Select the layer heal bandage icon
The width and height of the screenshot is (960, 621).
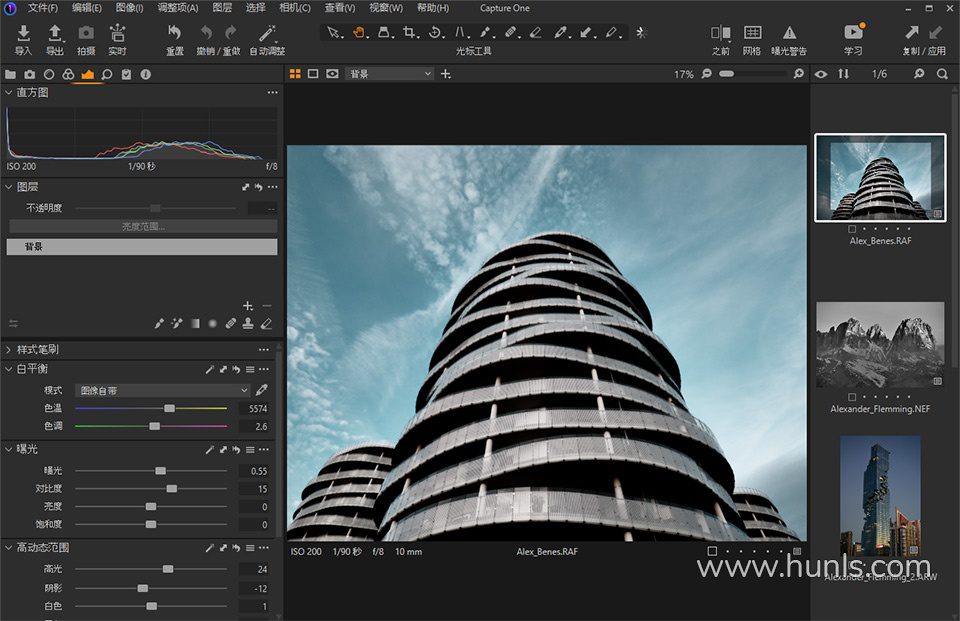pyautogui.click(x=230, y=323)
